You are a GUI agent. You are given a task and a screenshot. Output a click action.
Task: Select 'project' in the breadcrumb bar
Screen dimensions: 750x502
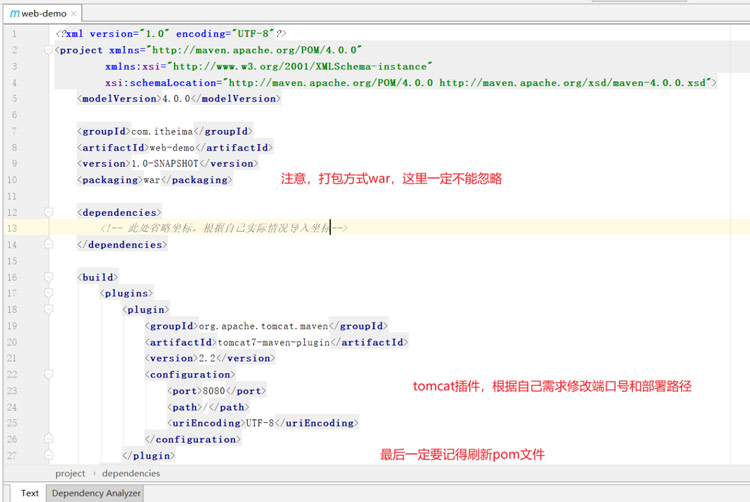click(70, 473)
